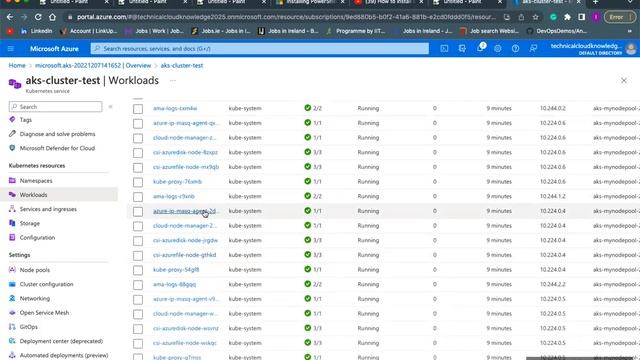Select checkbox for ama-logs-cxm4w pod
This screenshot has width=640, height=360.
tap(138, 109)
